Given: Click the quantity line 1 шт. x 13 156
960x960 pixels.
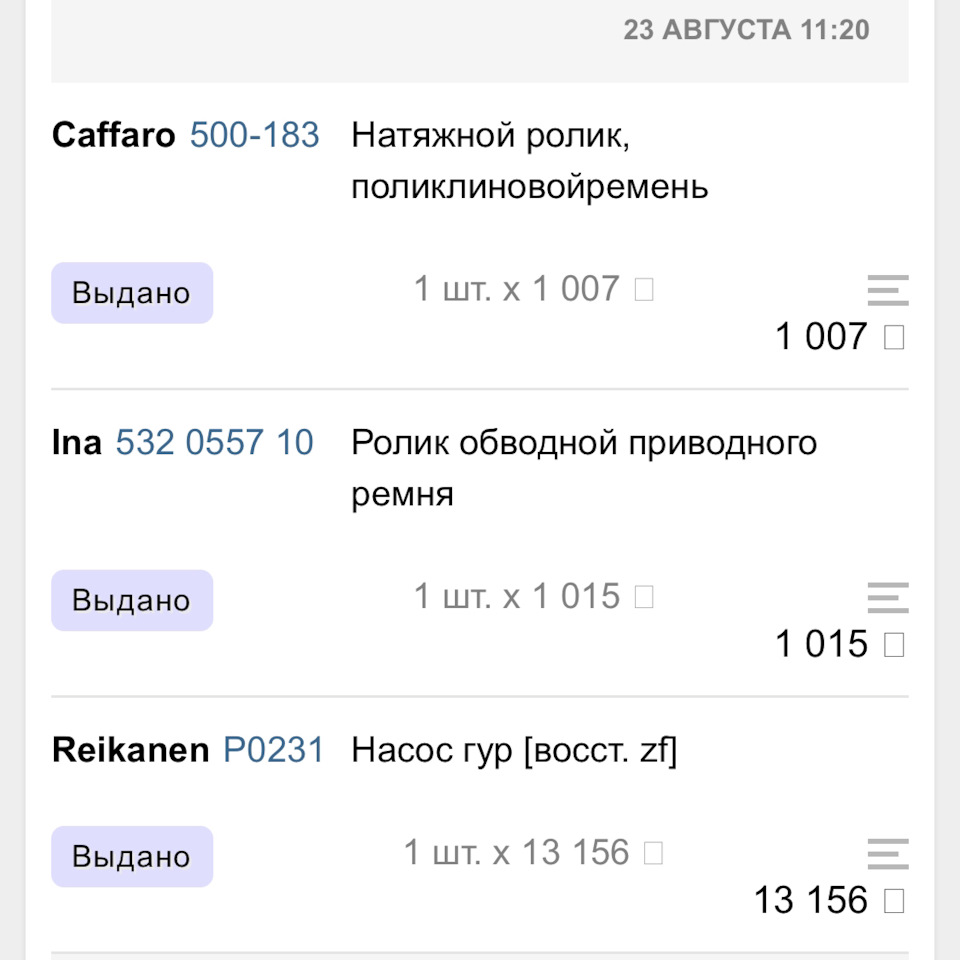Looking at the screenshot, I should click(533, 853).
